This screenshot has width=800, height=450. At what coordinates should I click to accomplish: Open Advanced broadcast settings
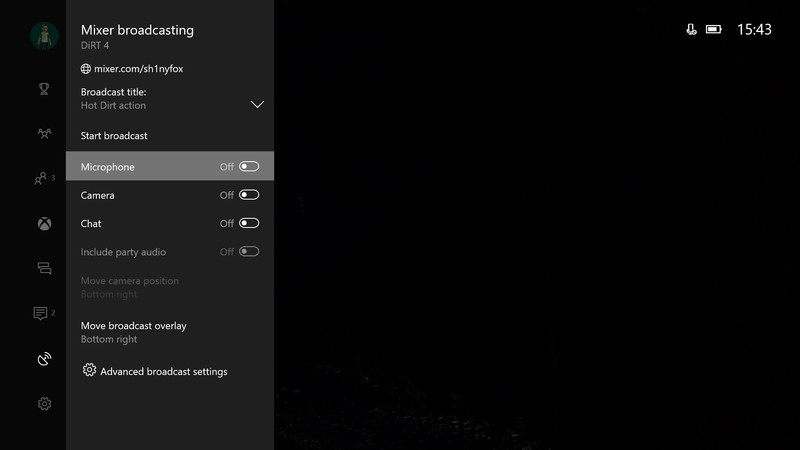coord(164,371)
